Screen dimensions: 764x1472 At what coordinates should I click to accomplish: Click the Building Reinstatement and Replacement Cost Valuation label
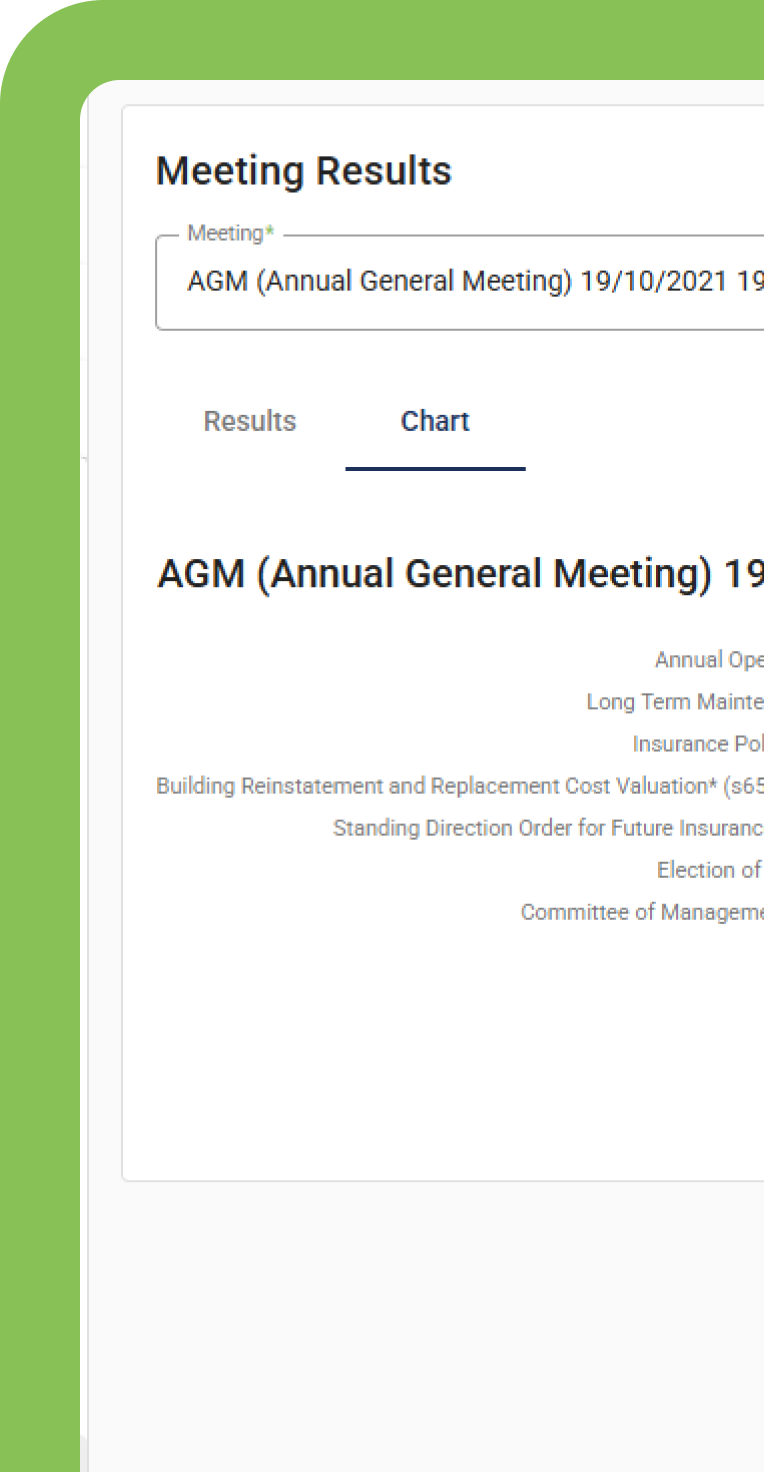459,786
